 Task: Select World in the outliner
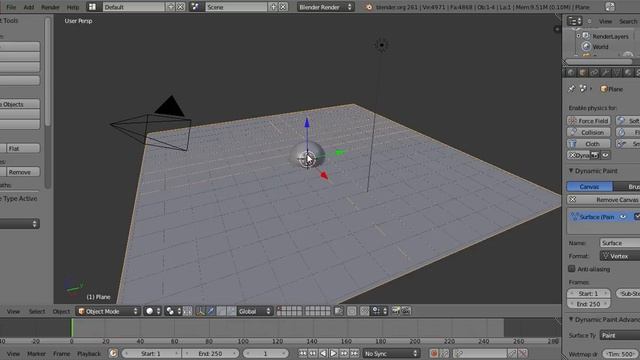[x=600, y=47]
